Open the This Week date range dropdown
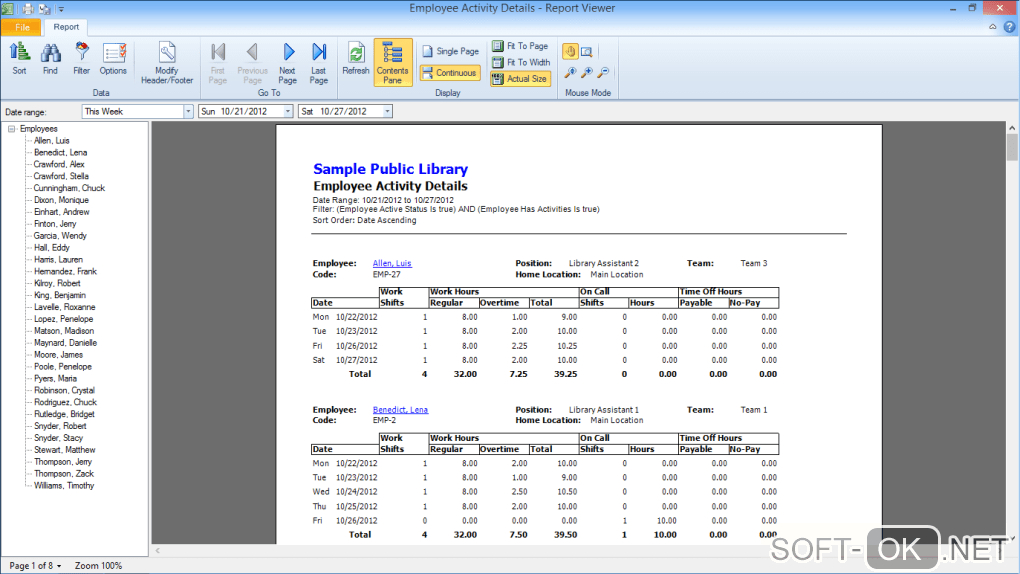This screenshot has width=1020, height=574. click(188, 111)
